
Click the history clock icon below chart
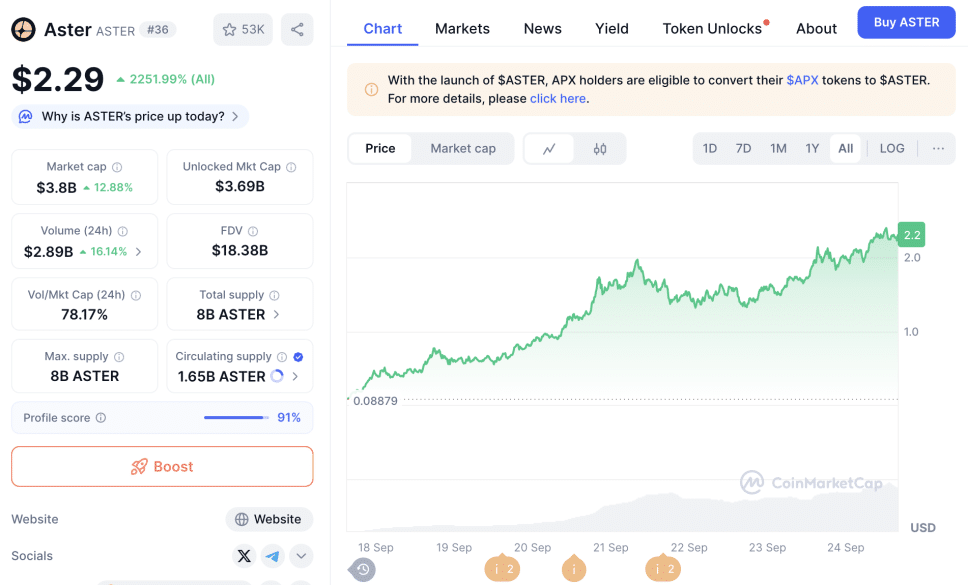[363, 569]
